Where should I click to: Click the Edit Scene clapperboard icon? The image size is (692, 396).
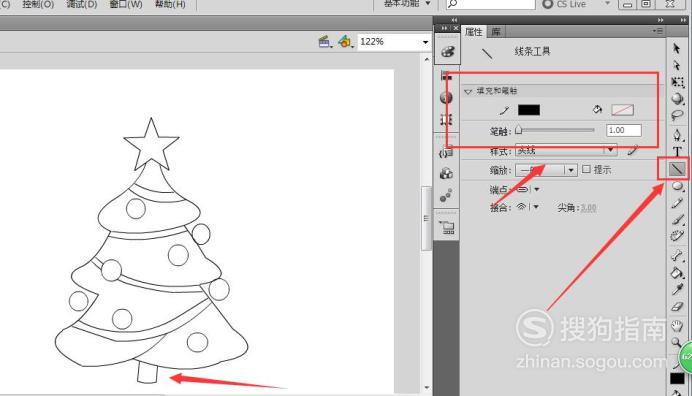[x=325, y=42]
